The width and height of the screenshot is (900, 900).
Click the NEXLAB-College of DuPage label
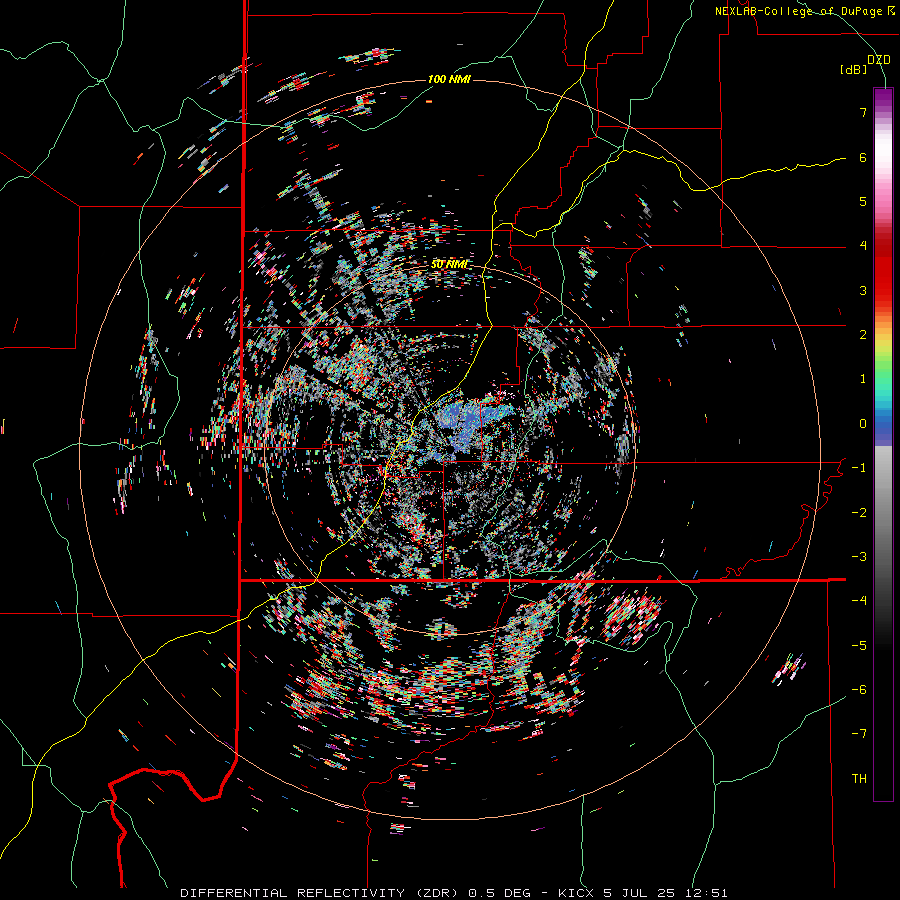click(804, 11)
